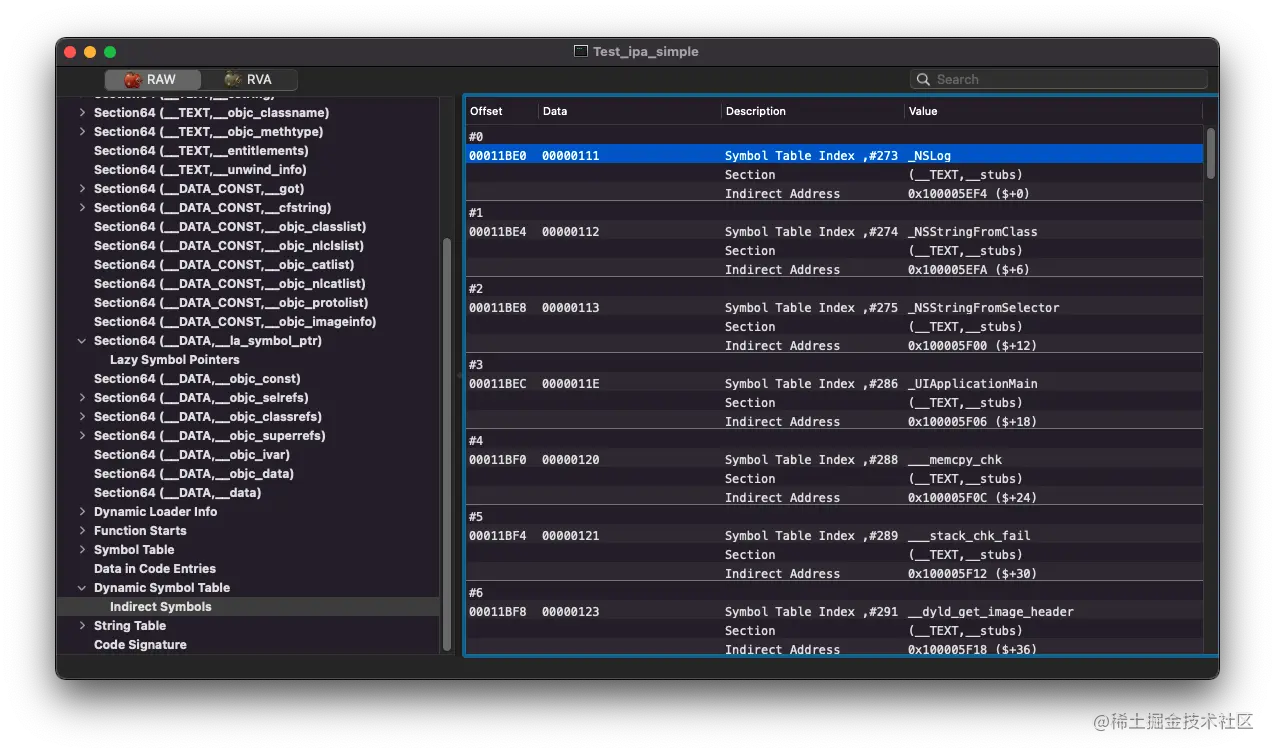1275x753 pixels.
Task: Select Section64 (__DATA,__objc_ivar) row
Action: click(x=248, y=455)
